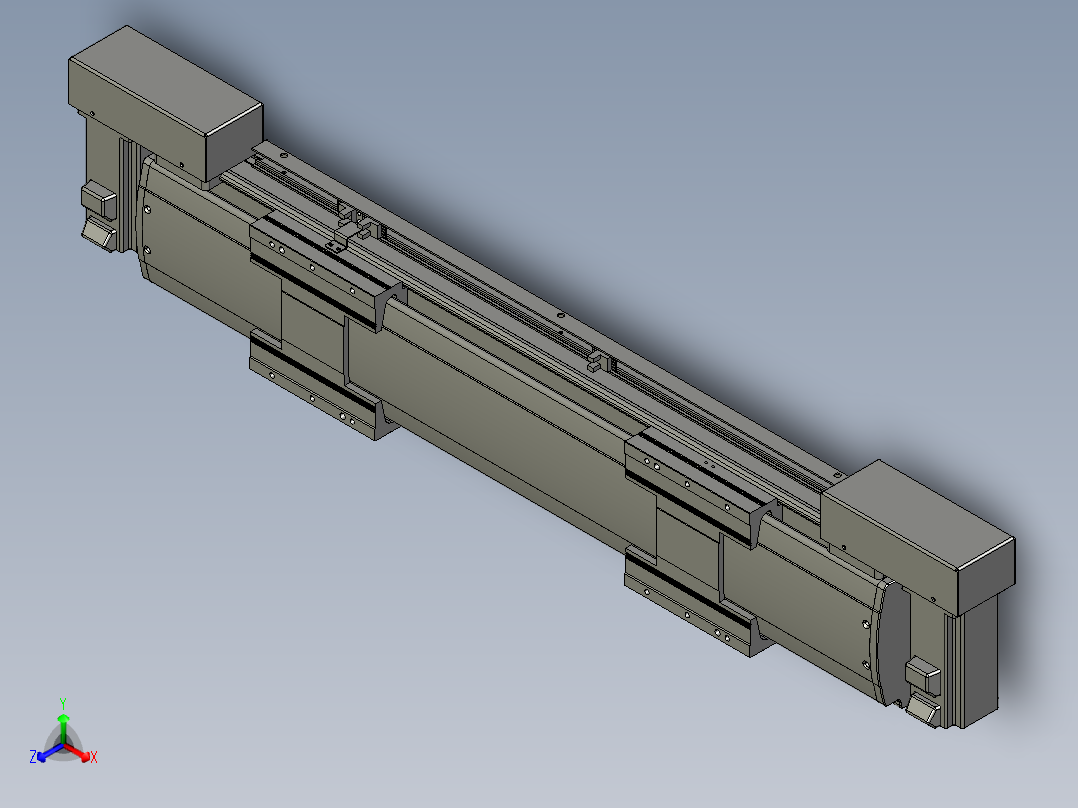Image resolution: width=1078 pixels, height=808 pixels.
Task: Select the bottom-right motor housing box
Action: click(918, 536)
